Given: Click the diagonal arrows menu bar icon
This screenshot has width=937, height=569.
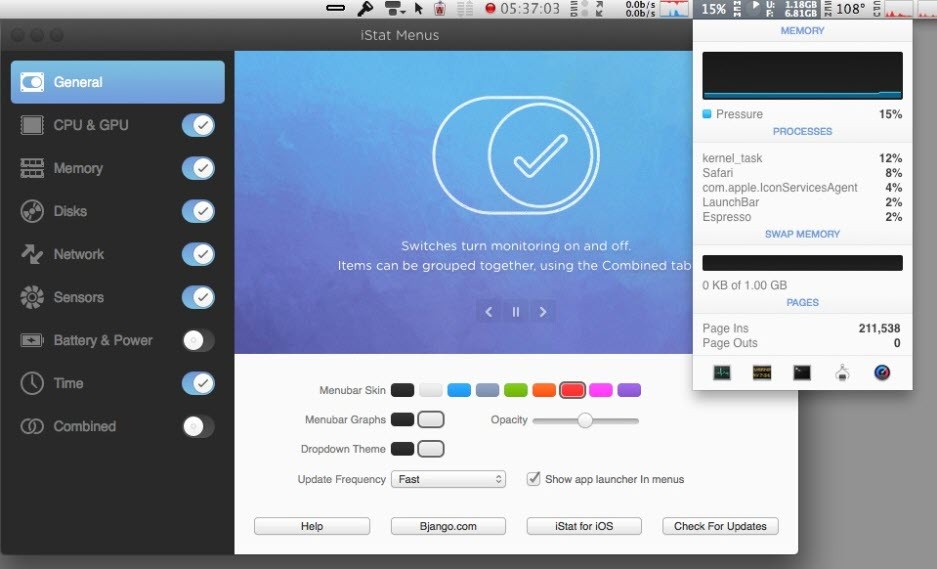Looking at the screenshot, I should pos(599,8).
